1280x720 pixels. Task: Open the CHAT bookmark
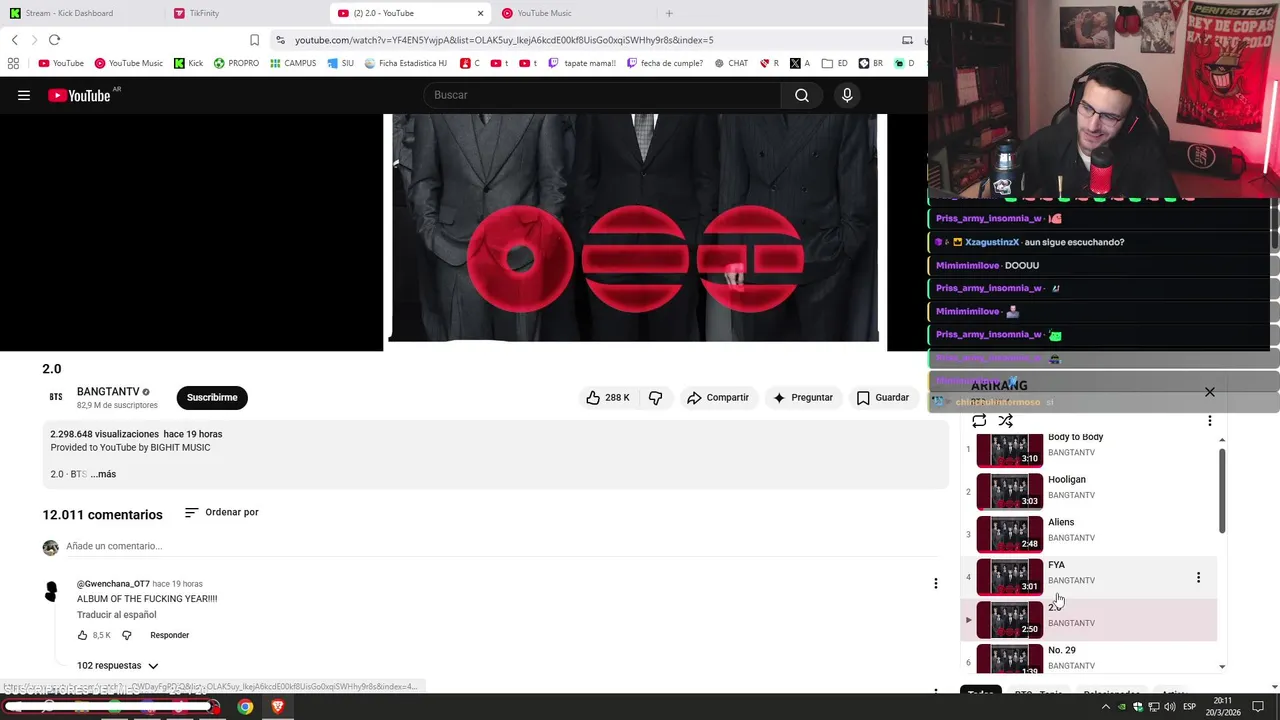pyautogui.click(x=731, y=63)
